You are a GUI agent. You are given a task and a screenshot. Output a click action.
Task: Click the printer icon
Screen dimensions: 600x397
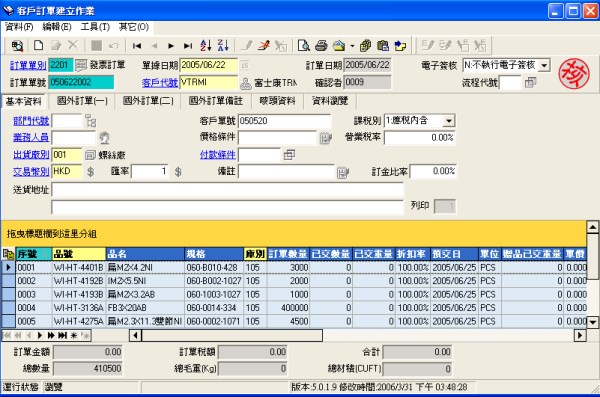click(x=321, y=46)
